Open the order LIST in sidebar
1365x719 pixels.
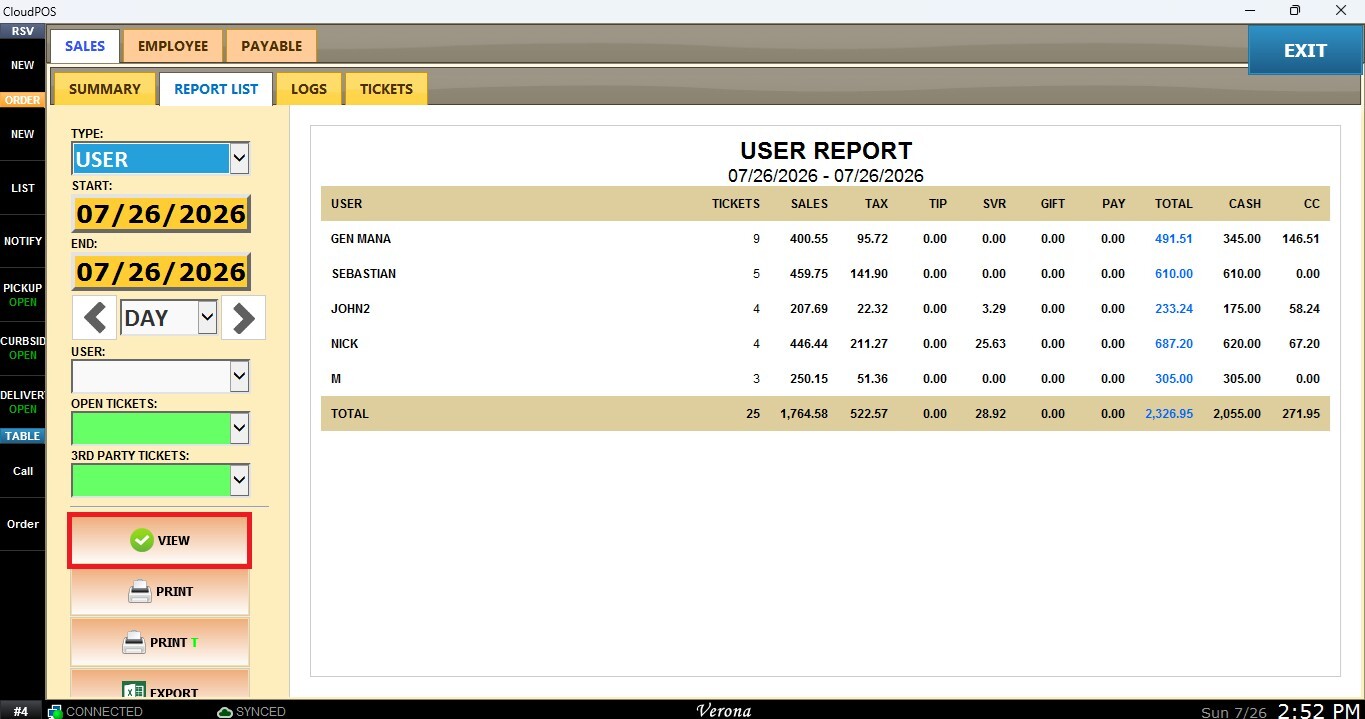coord(22,188)
